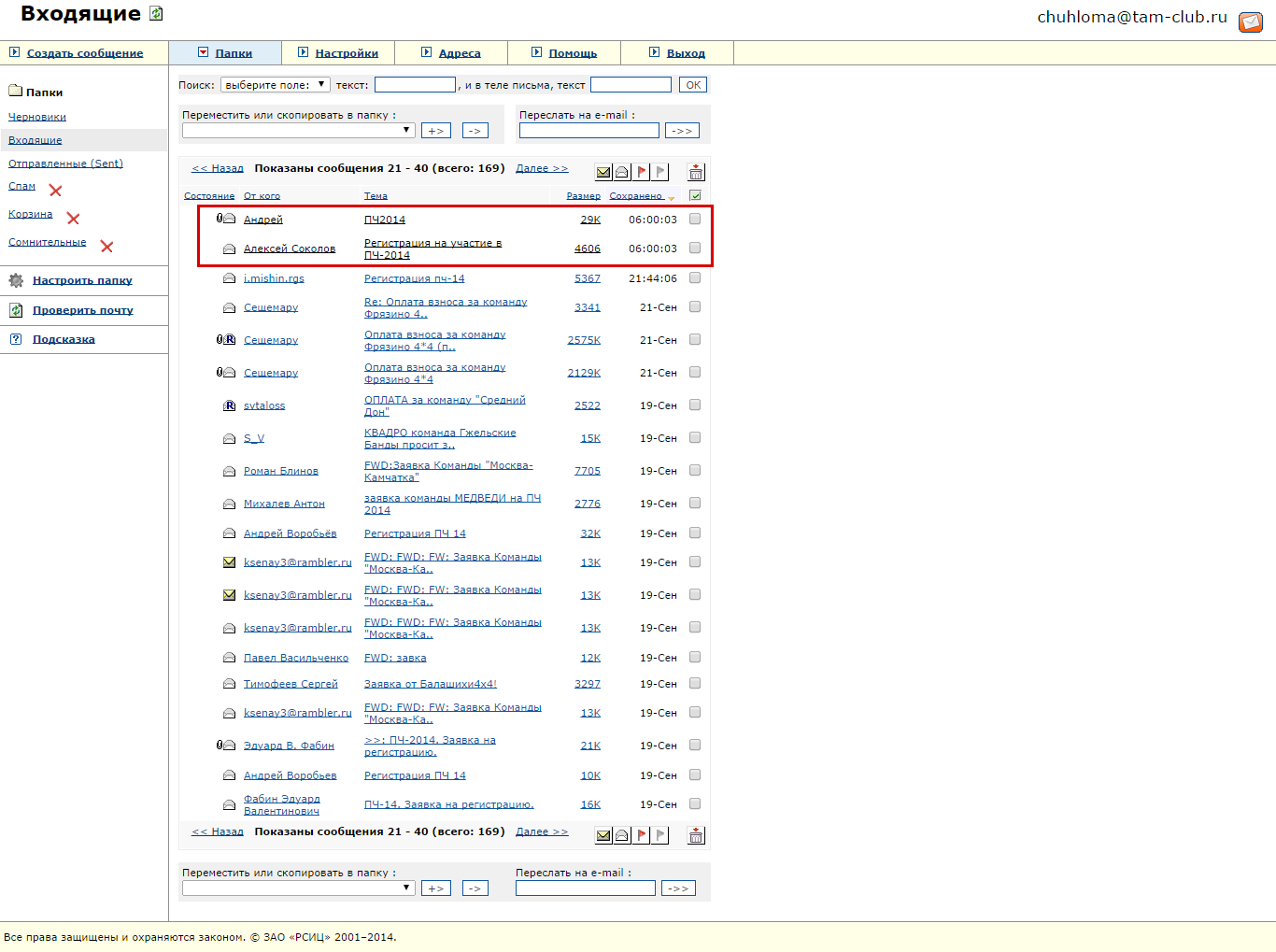
Task: Click the bottom gray flag icon
Action: coord(660,835)
